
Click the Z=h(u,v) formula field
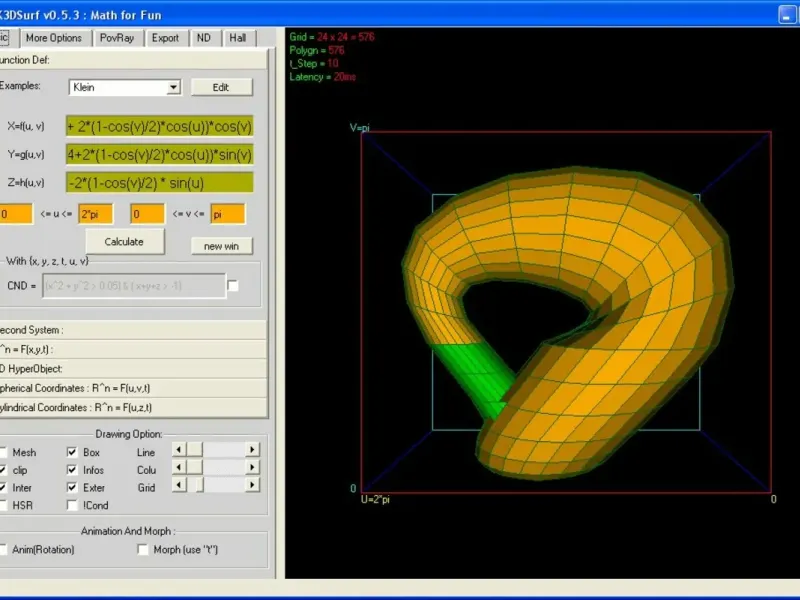pyautogui.click(x=160, y=183)
